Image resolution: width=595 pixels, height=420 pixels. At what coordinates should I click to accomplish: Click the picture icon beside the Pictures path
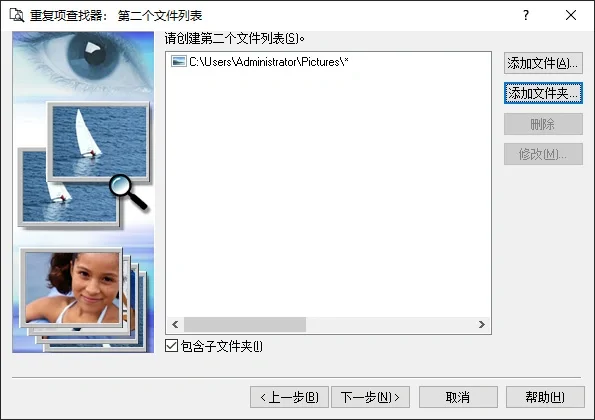(178, 61)
